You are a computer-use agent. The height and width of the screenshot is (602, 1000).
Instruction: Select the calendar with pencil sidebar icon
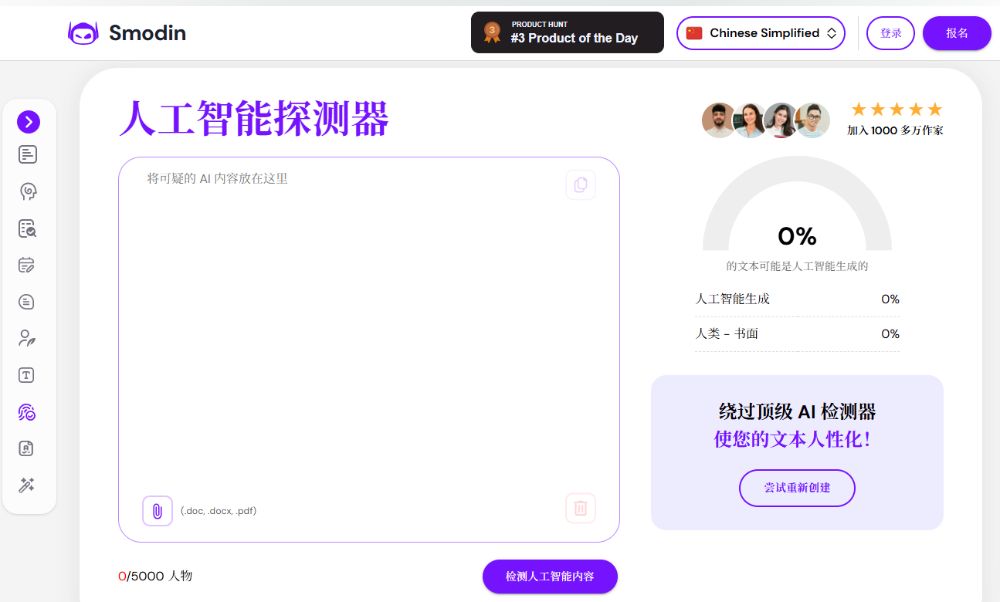coord(28,265)
